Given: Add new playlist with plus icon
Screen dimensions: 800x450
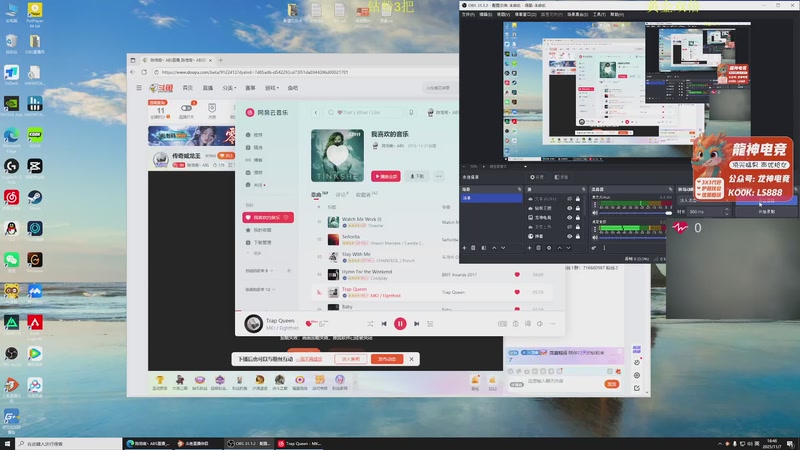Looking at the screenshot, I should coord(289,270).
